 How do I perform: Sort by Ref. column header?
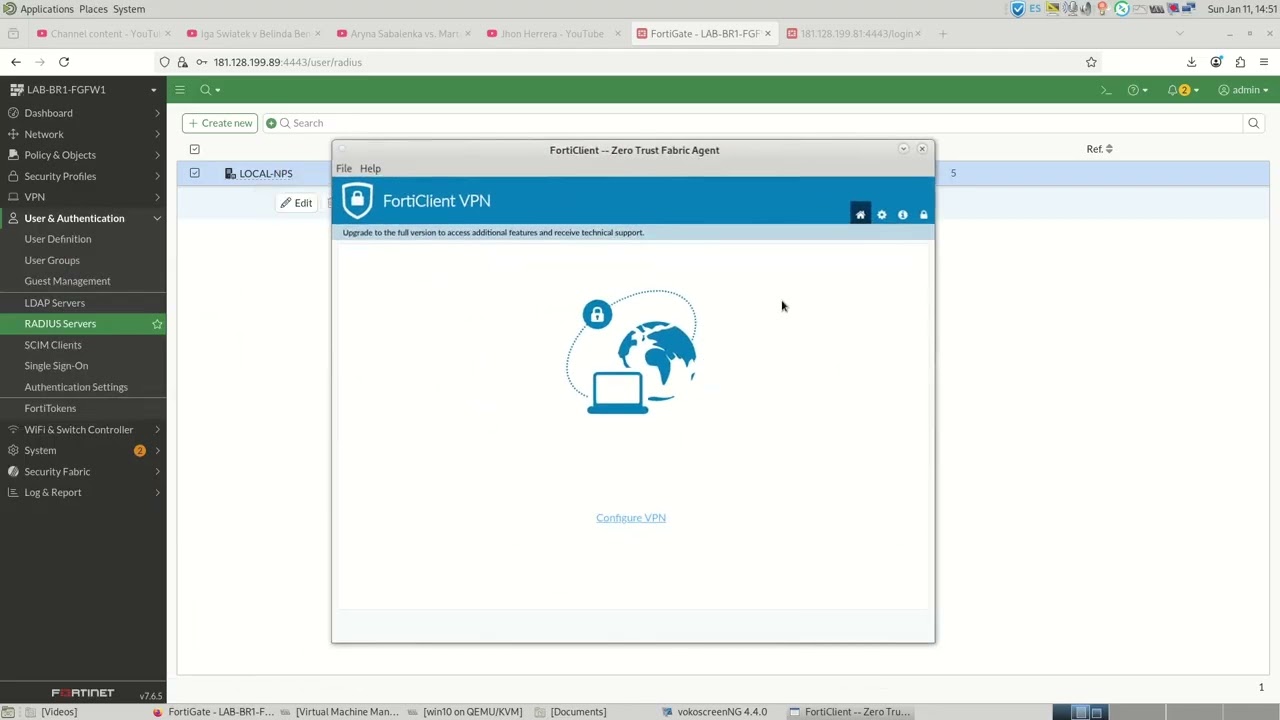(x=1100, y=149)
